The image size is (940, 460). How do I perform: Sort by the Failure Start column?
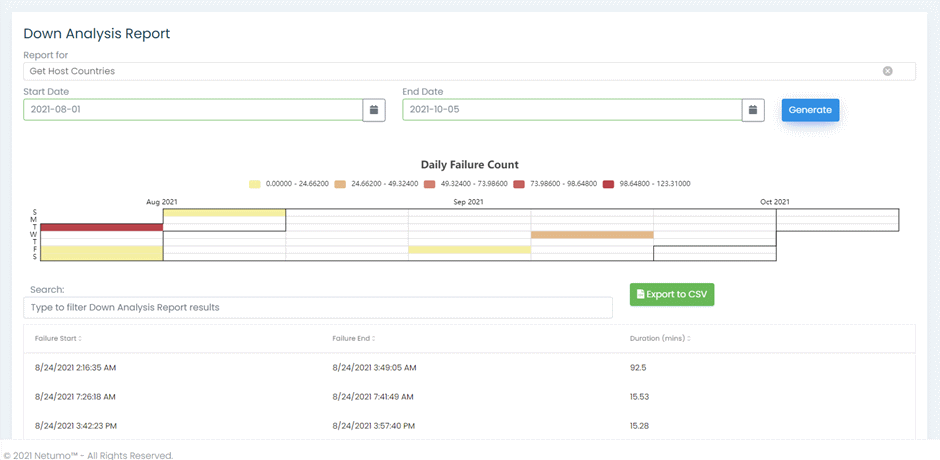coord(58,339)
